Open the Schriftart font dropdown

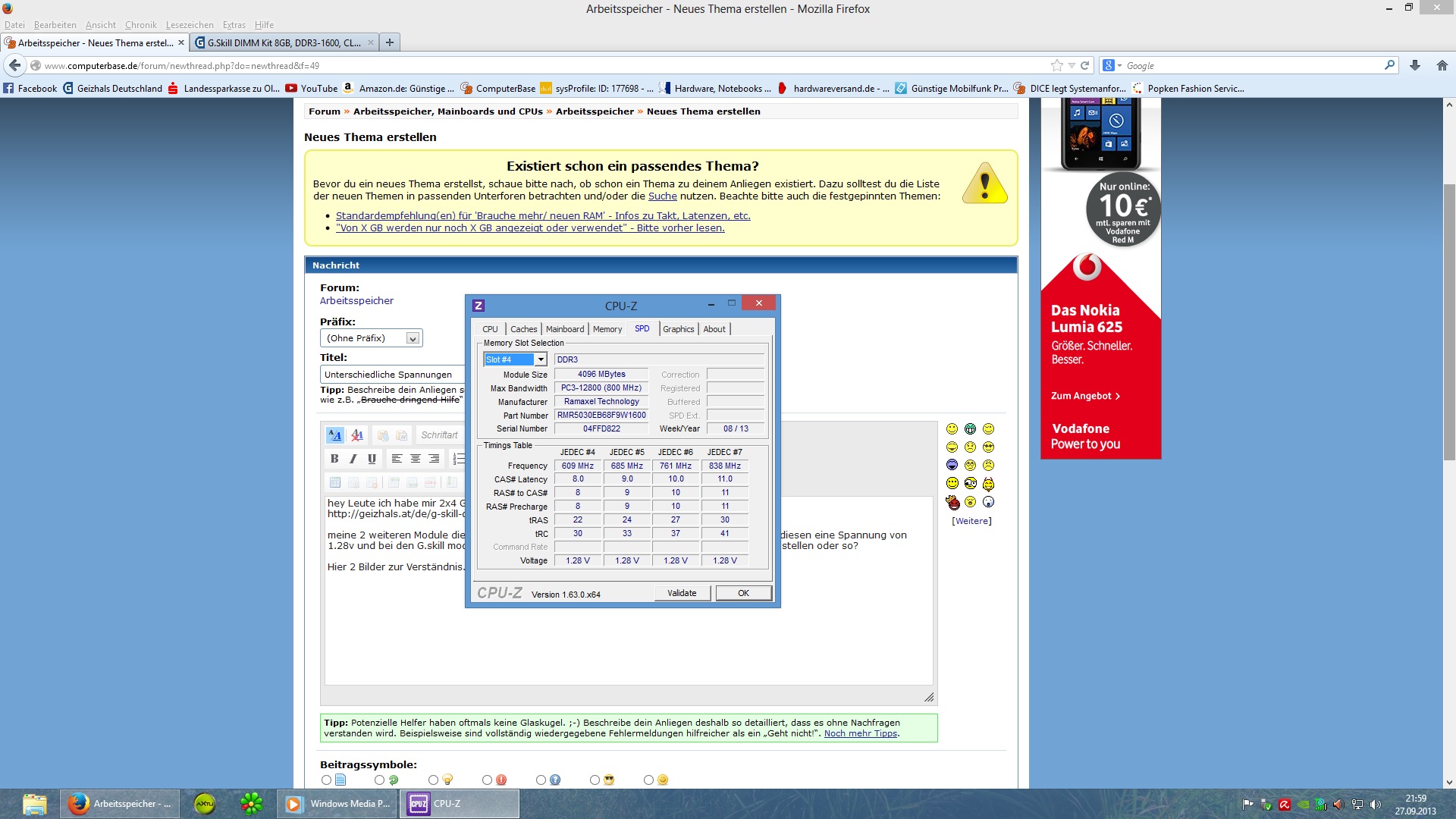point(439,435)
